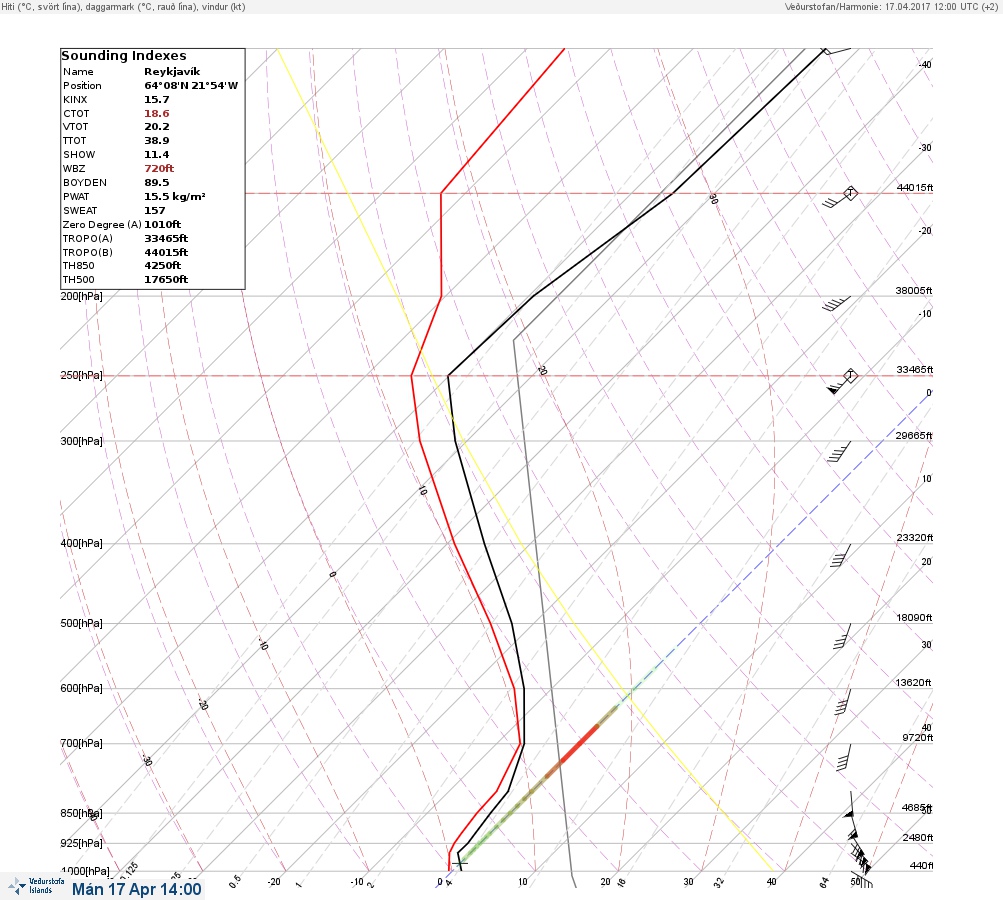Screen dimensions: 1003x900
Task: Click the TROPO(A) value in the indexes table
Action: pos(166,238)
